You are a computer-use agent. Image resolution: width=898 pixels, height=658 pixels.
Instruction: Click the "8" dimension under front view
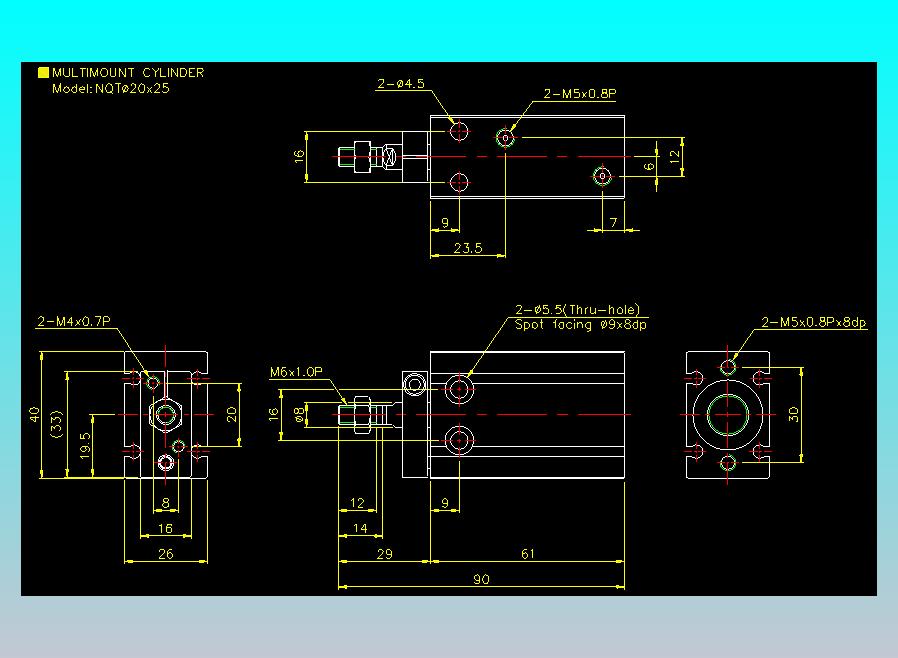tap(166, 503)
